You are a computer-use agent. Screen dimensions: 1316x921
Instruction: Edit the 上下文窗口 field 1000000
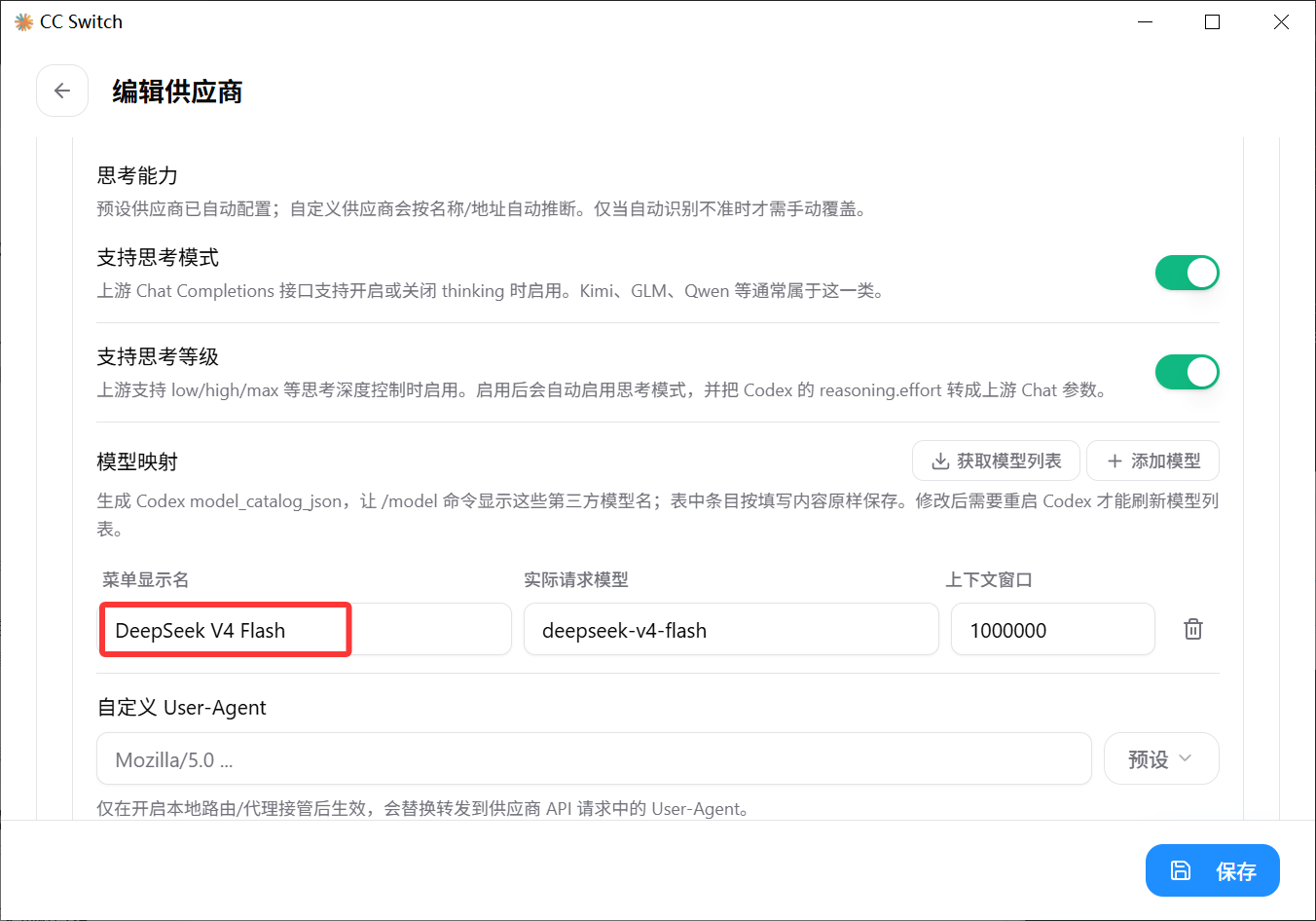1053,629
